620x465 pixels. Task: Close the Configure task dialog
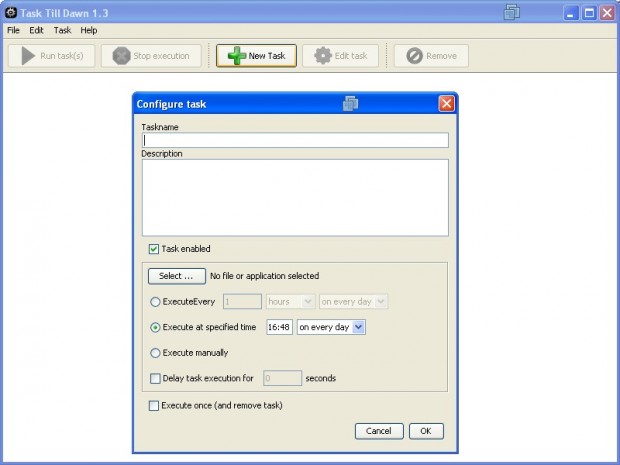click(x=446, y=104)
